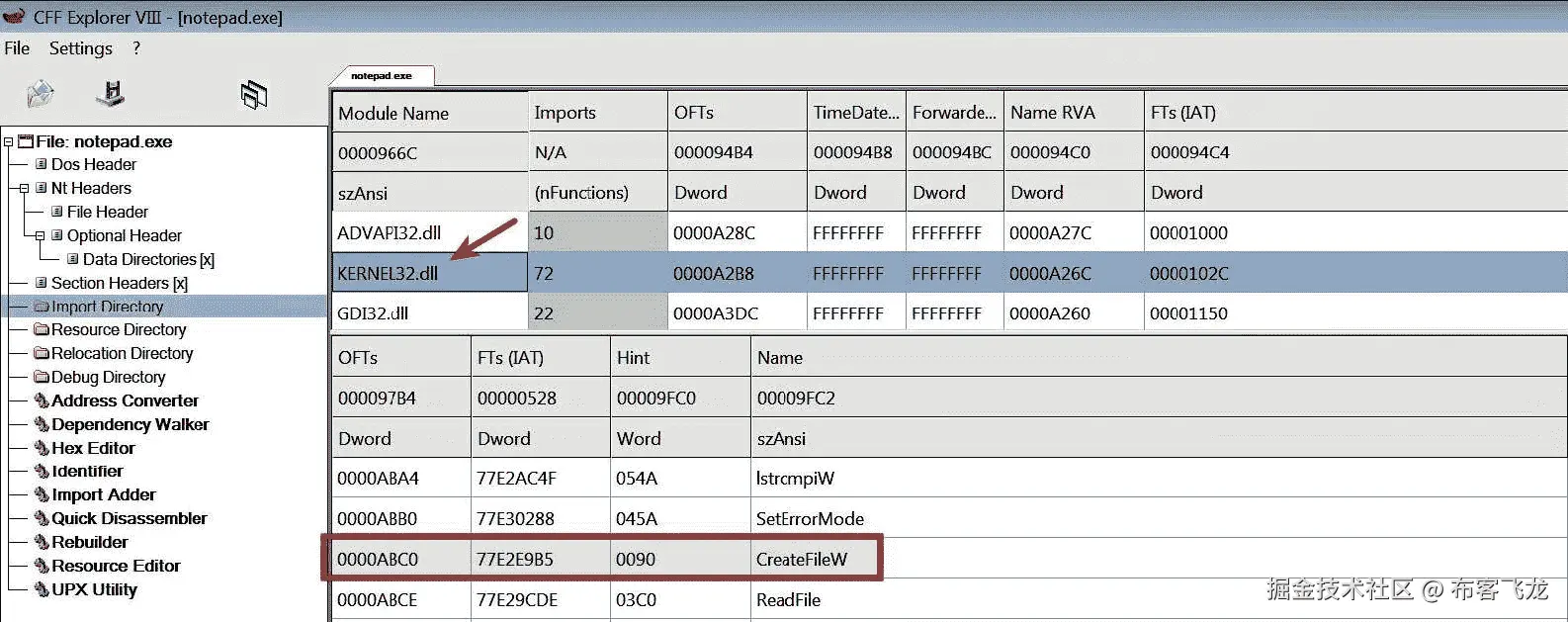Open the Settings menu
1568x622 pixels.
(x=81, y=48)
